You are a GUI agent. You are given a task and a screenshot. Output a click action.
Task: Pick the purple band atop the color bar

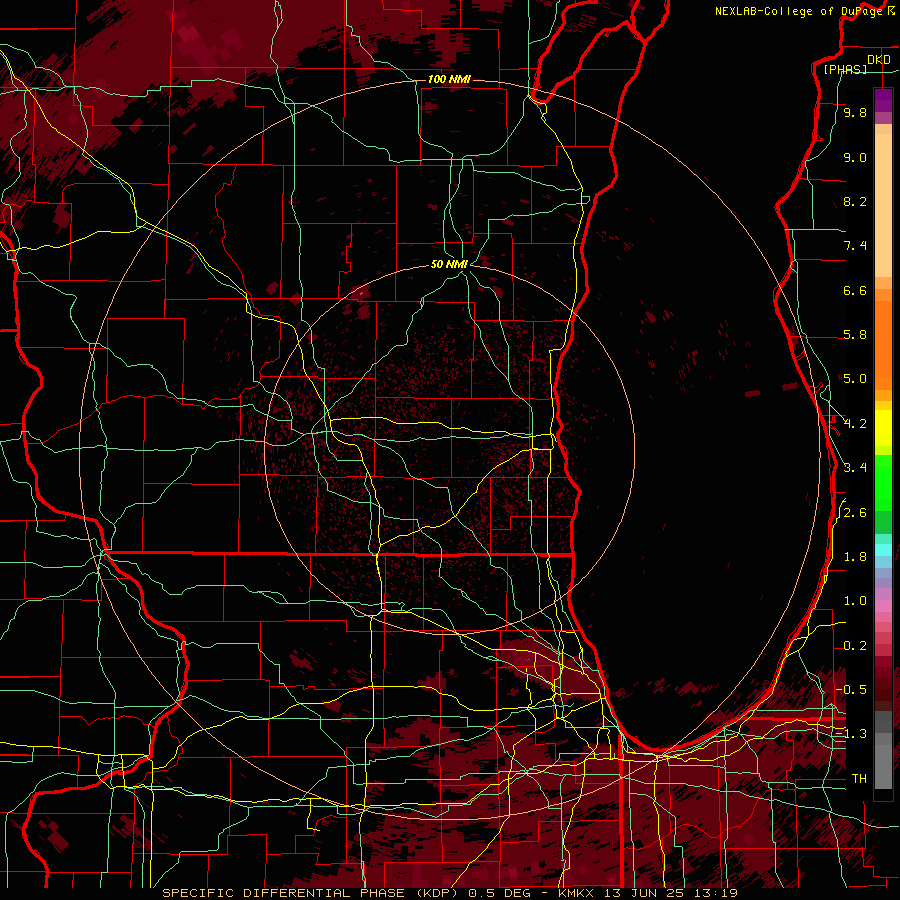click(x=883, y=100)
